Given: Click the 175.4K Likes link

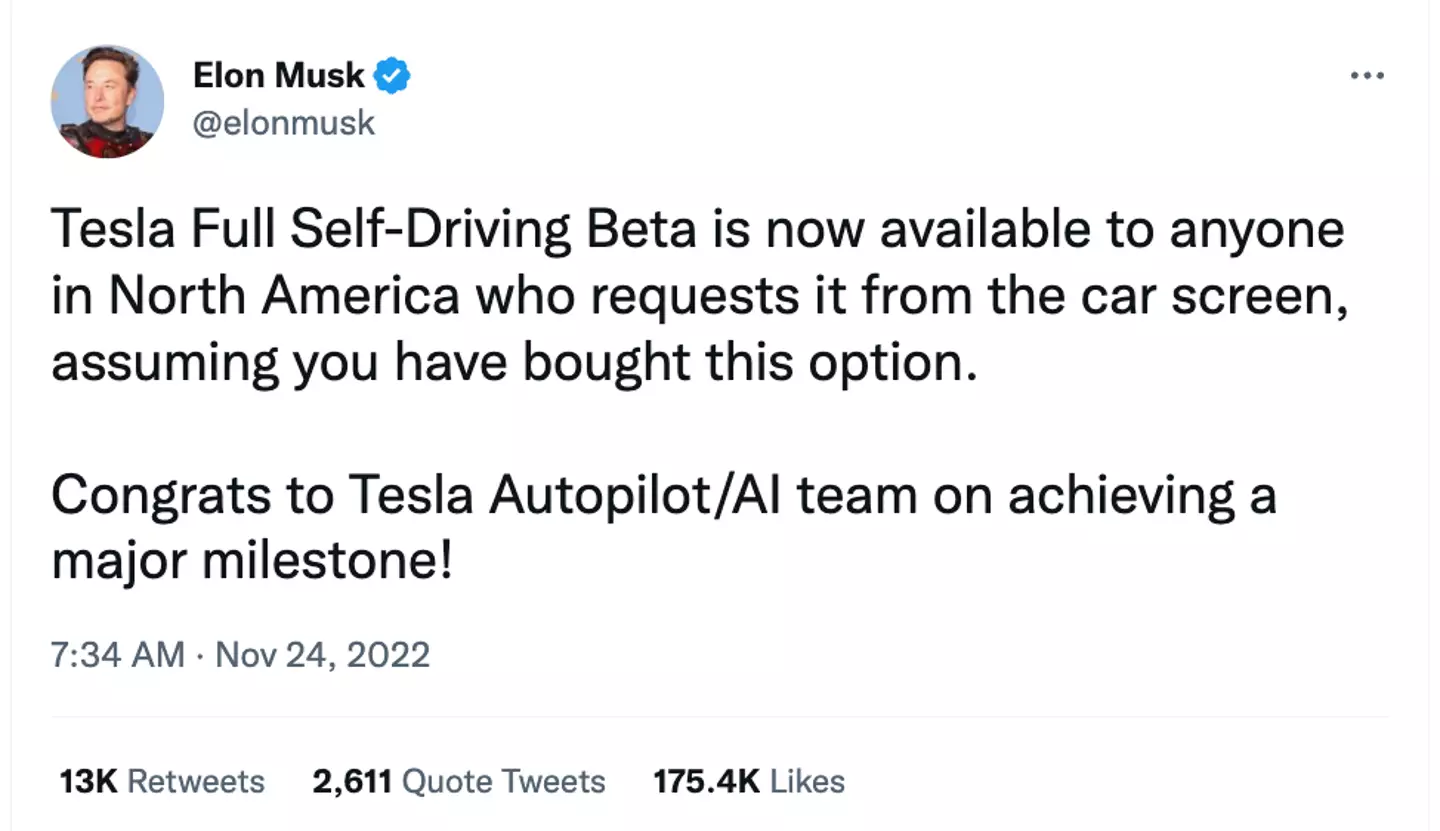Looking at the screenshot, I should coord(747,781).
